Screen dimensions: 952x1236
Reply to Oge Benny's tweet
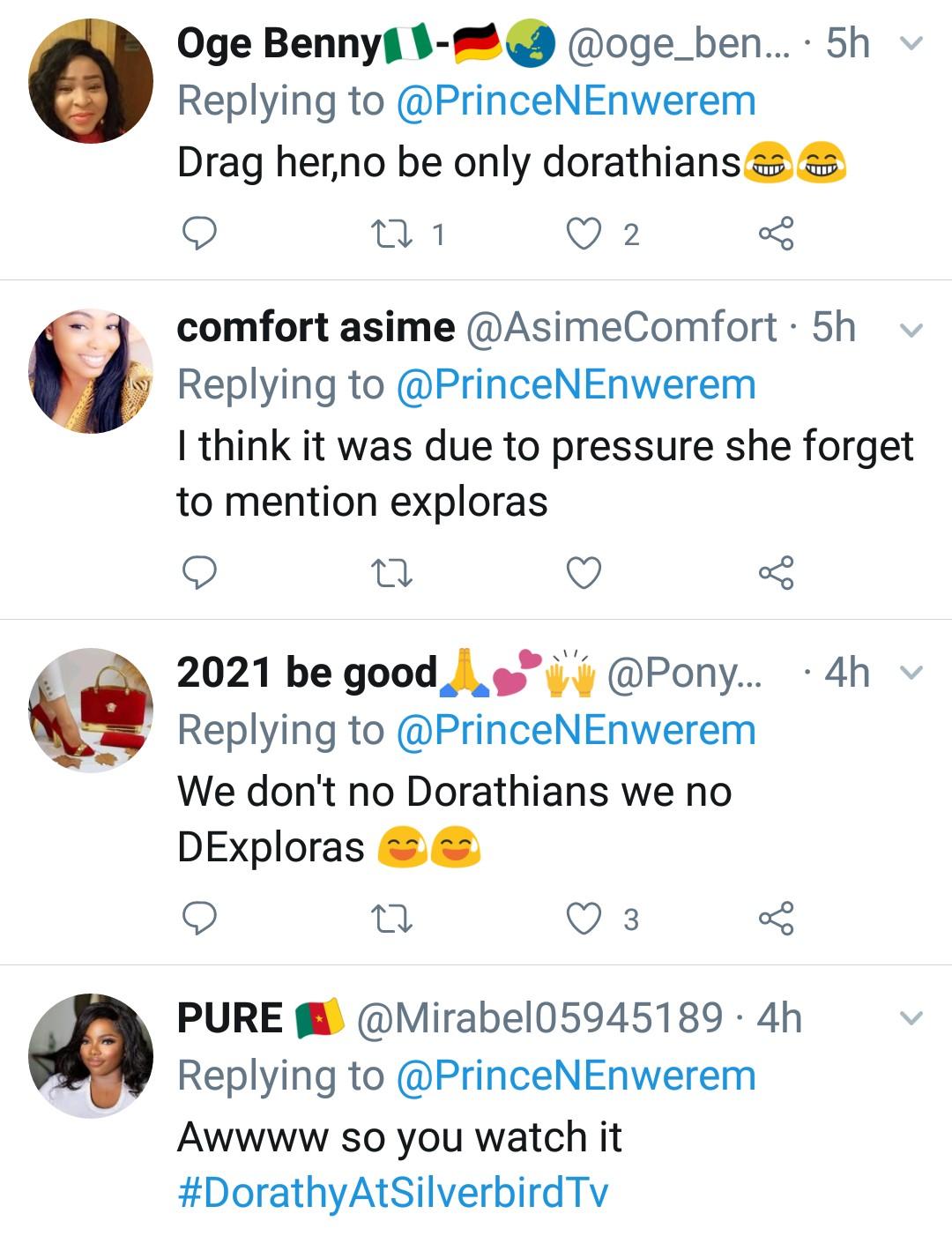click(x=199, y=234)
